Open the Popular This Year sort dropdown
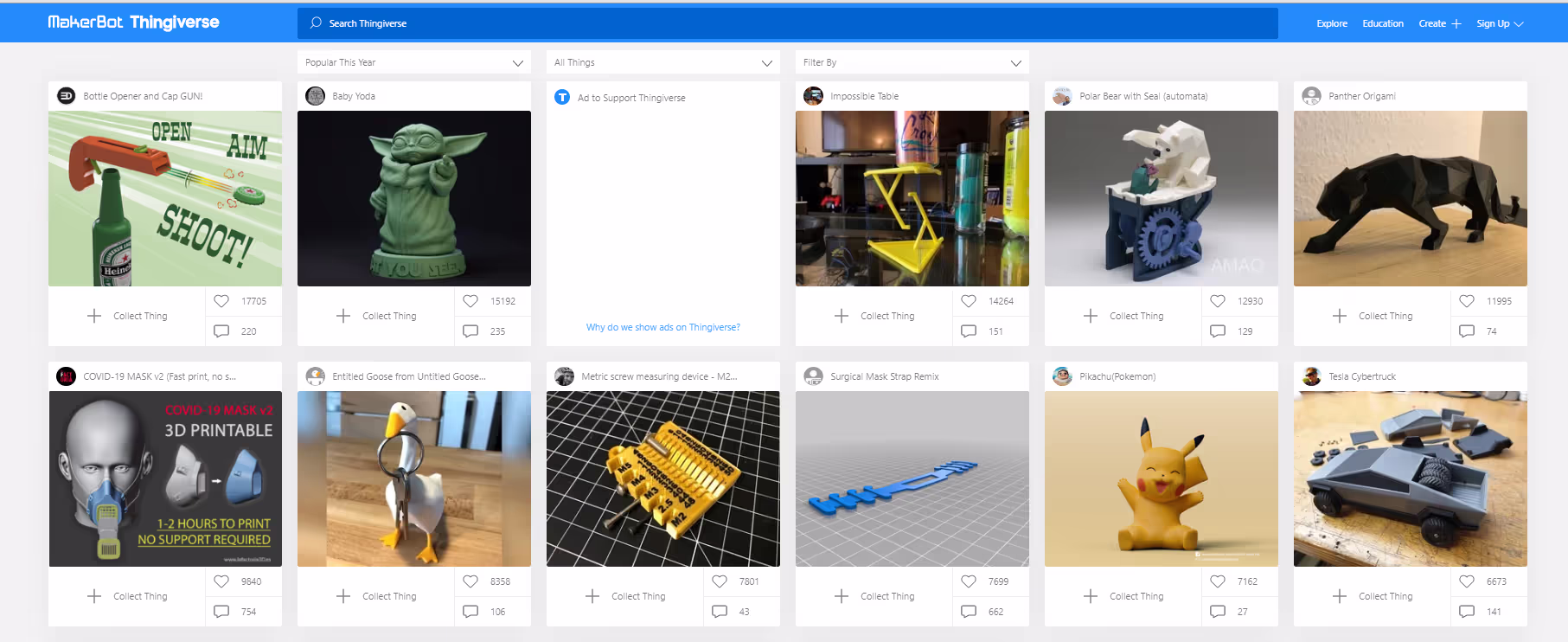The height and width of the screenshot is (642, 1568). click(x=414, y=62)
